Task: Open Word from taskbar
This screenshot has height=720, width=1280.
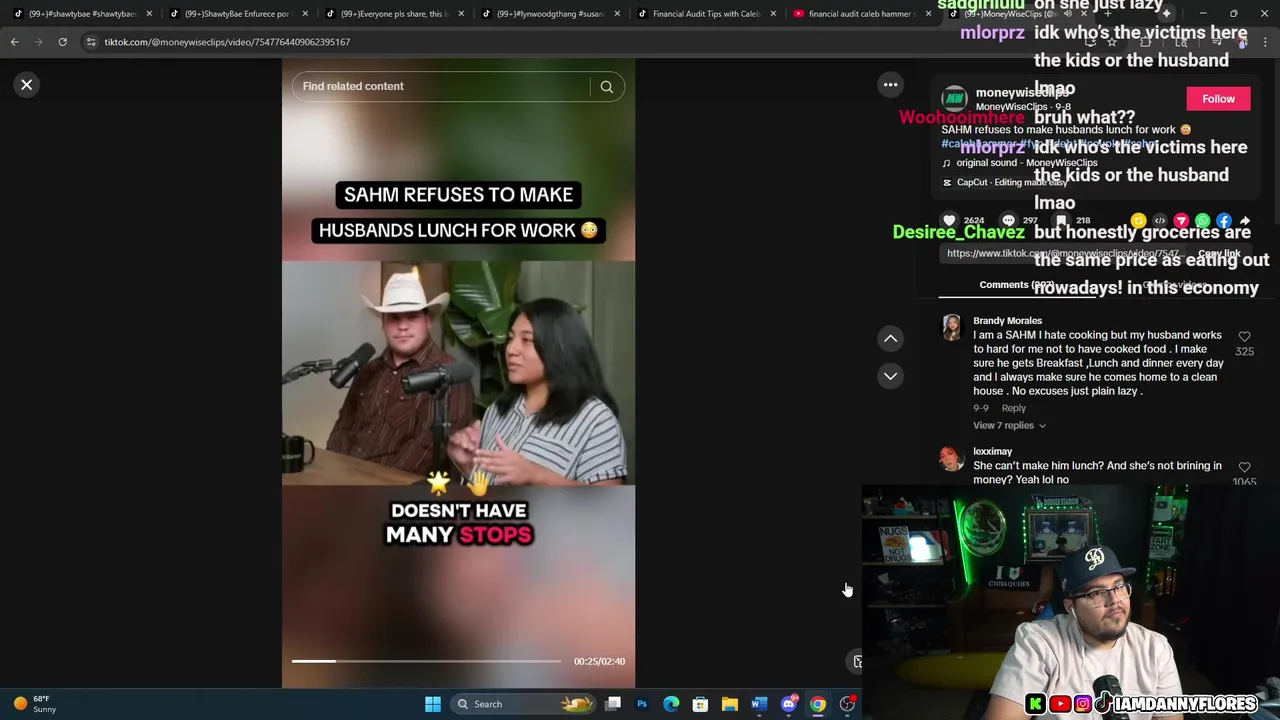Action: click(759, 704)
